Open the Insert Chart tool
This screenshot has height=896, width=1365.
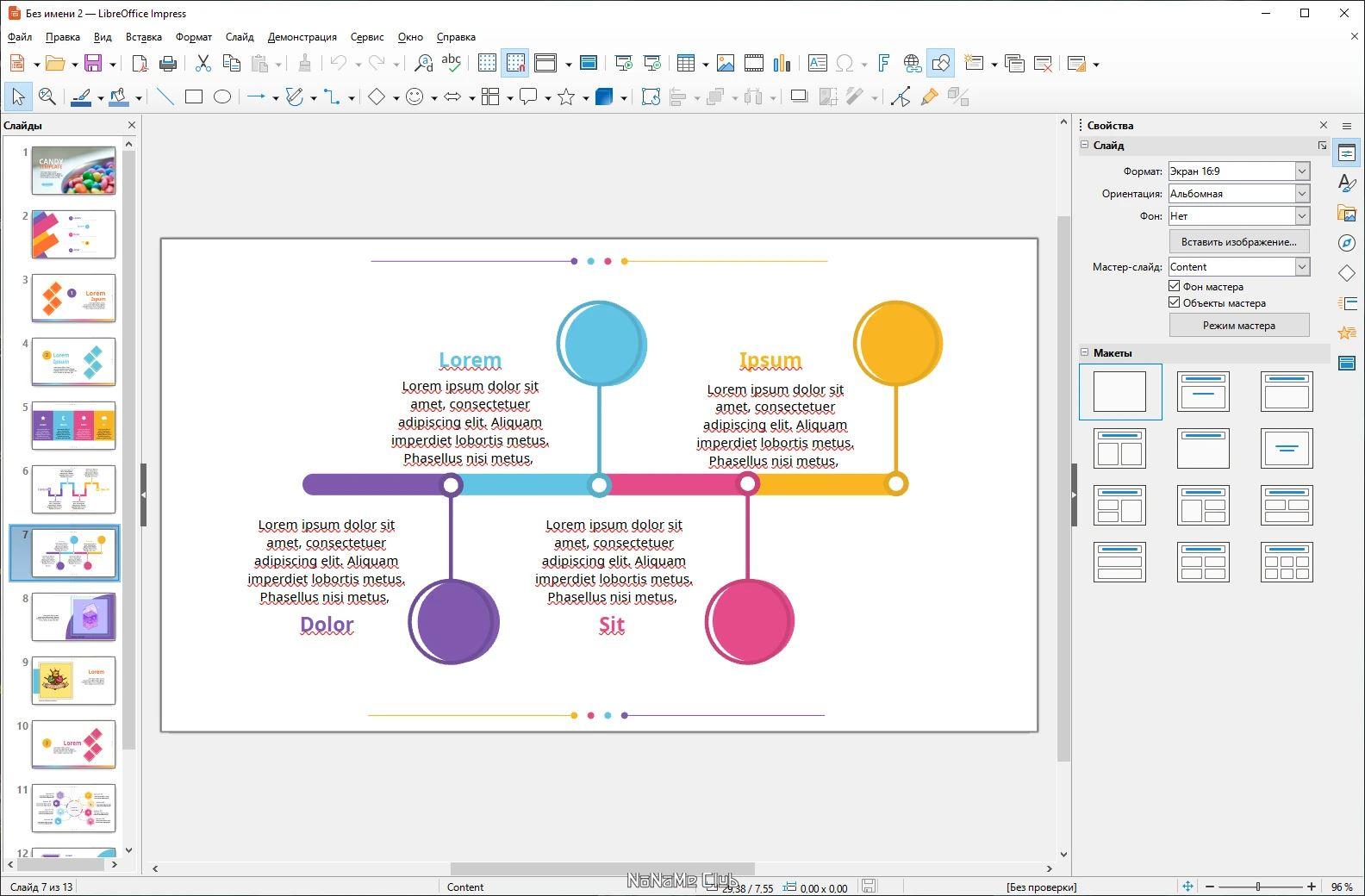[782, 63]
